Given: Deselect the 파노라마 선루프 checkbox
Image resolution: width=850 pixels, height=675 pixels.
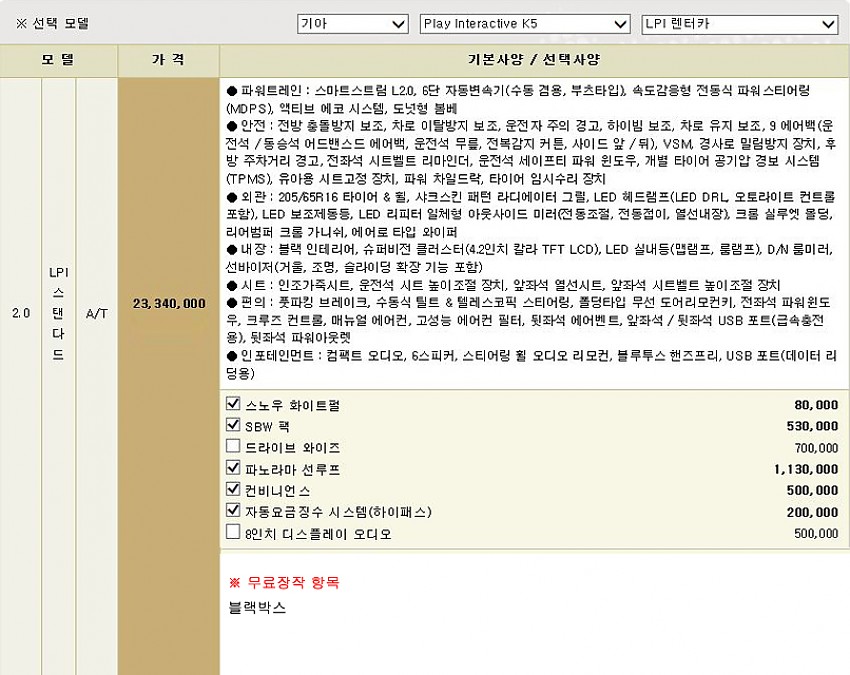Looking at the screenshot, I should point(234,468).
